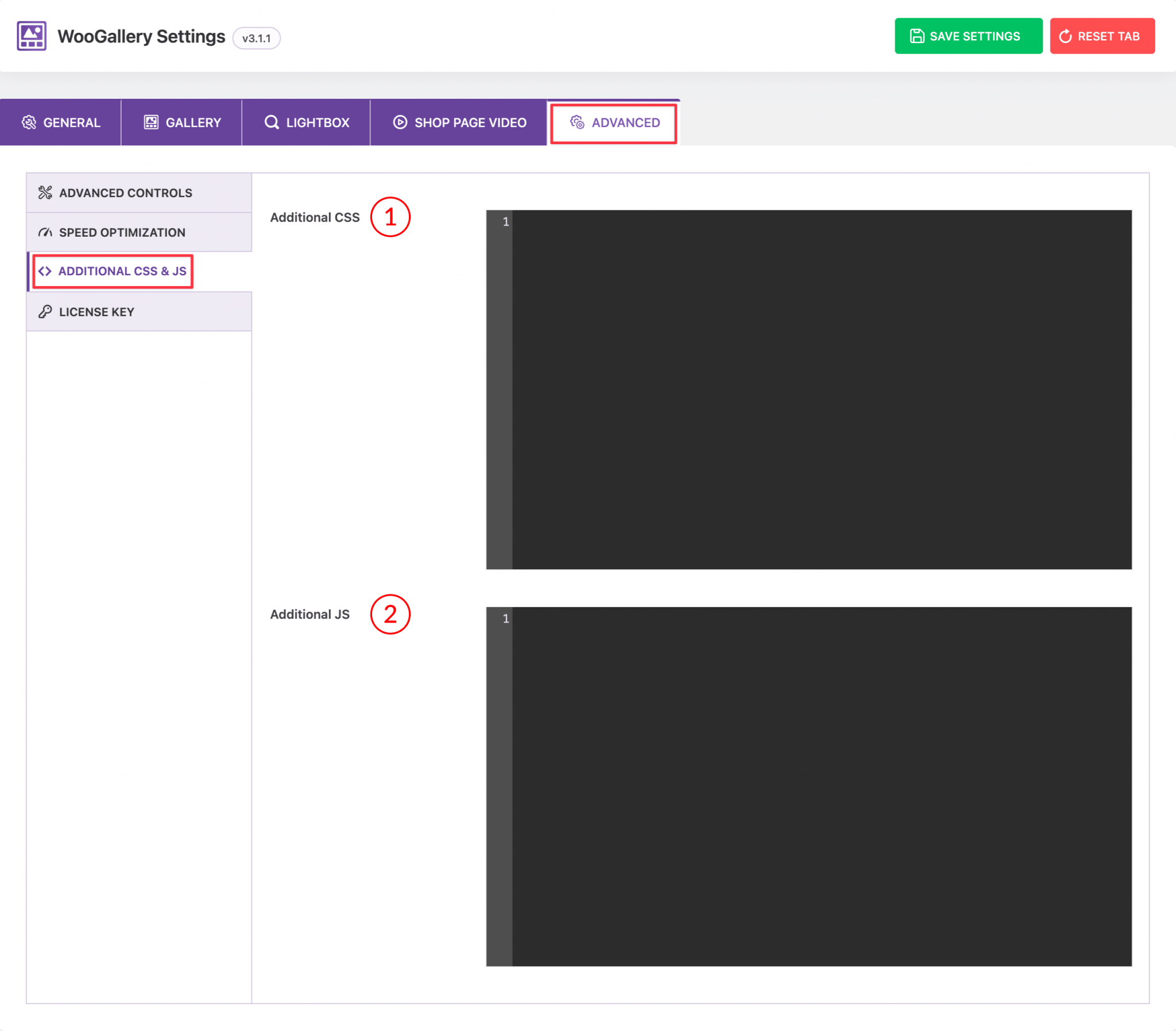Click the key icon beside License Key
The width and height of the screenshot is (1176, 1031).
[45, 311]
